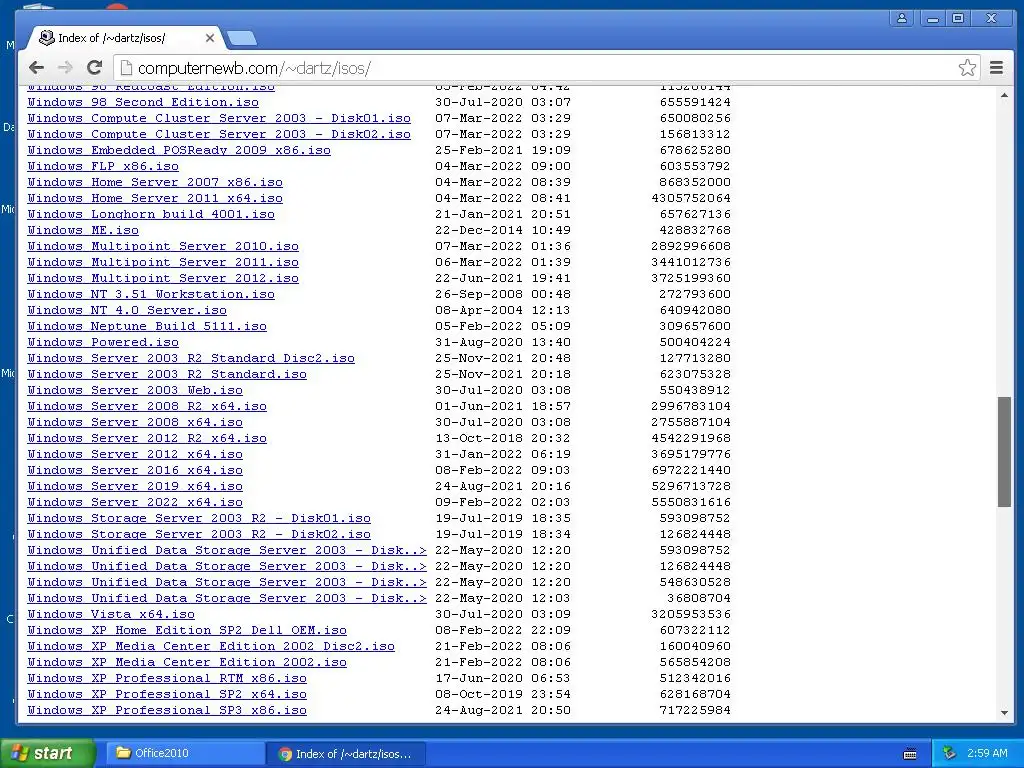Screen dimensions: 1024x768
Task: Select the date 13-Oct-2018 20:32
Action: click(503, 438)
